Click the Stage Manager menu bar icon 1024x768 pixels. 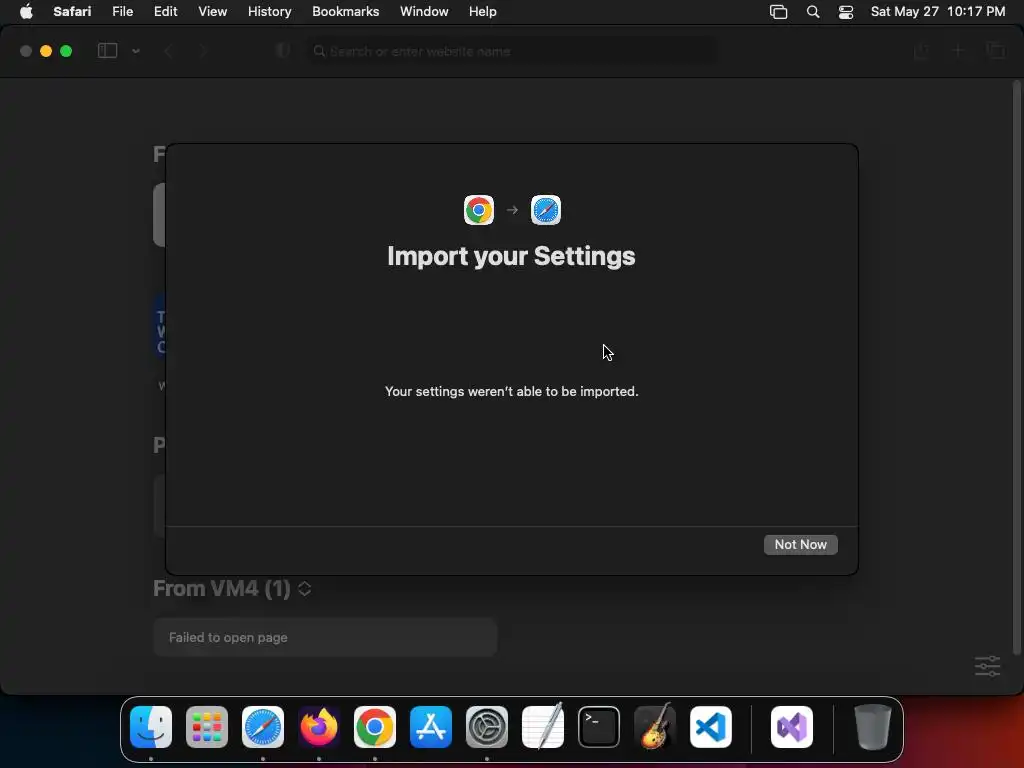coord(778,12)
